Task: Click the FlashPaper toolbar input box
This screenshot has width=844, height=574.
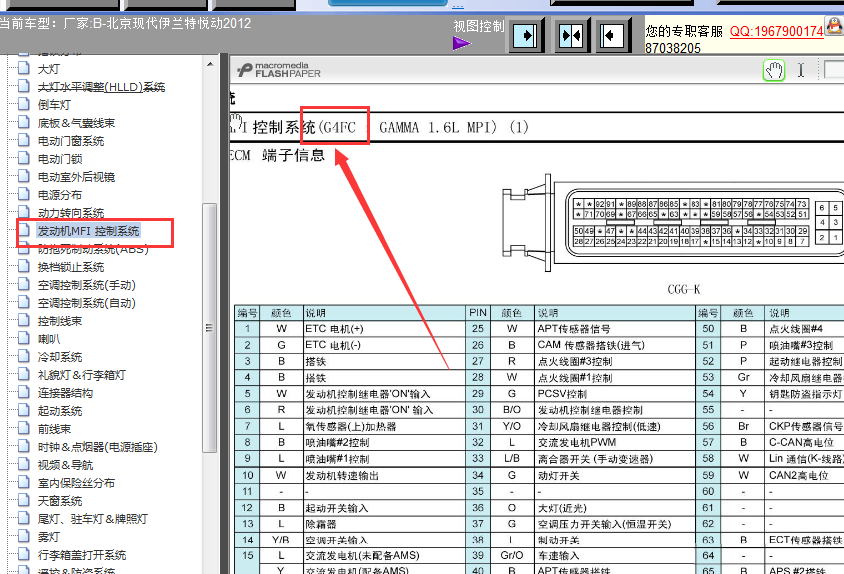Action: point(834,70)
